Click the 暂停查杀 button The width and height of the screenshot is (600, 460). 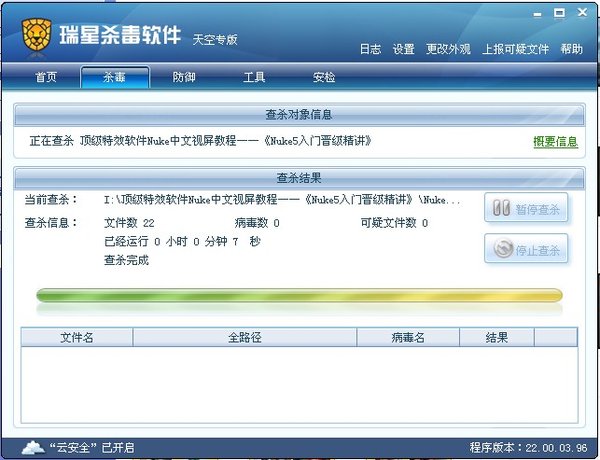point(526,208)
